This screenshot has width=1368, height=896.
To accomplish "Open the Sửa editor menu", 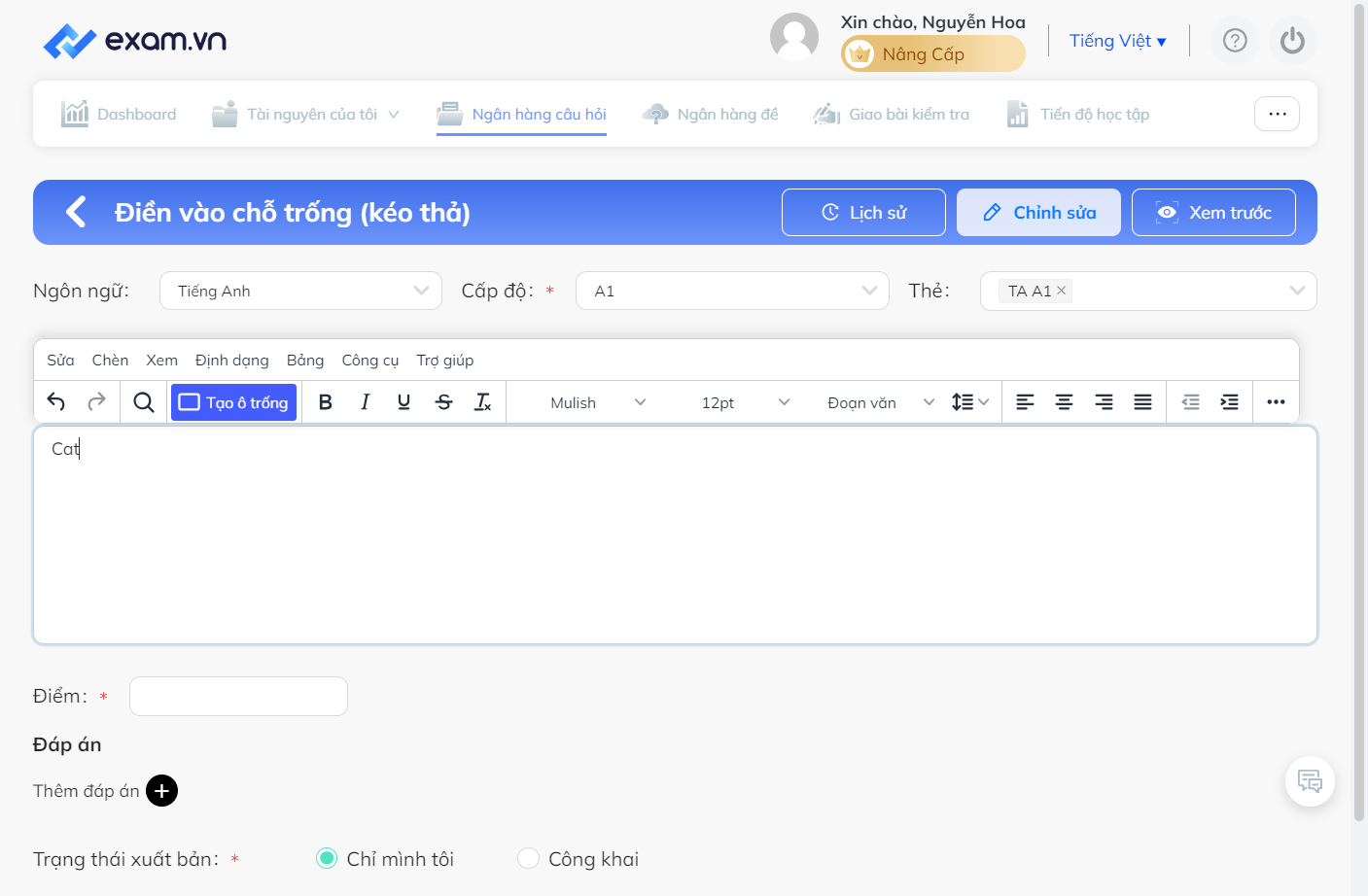I will (60, 361).
